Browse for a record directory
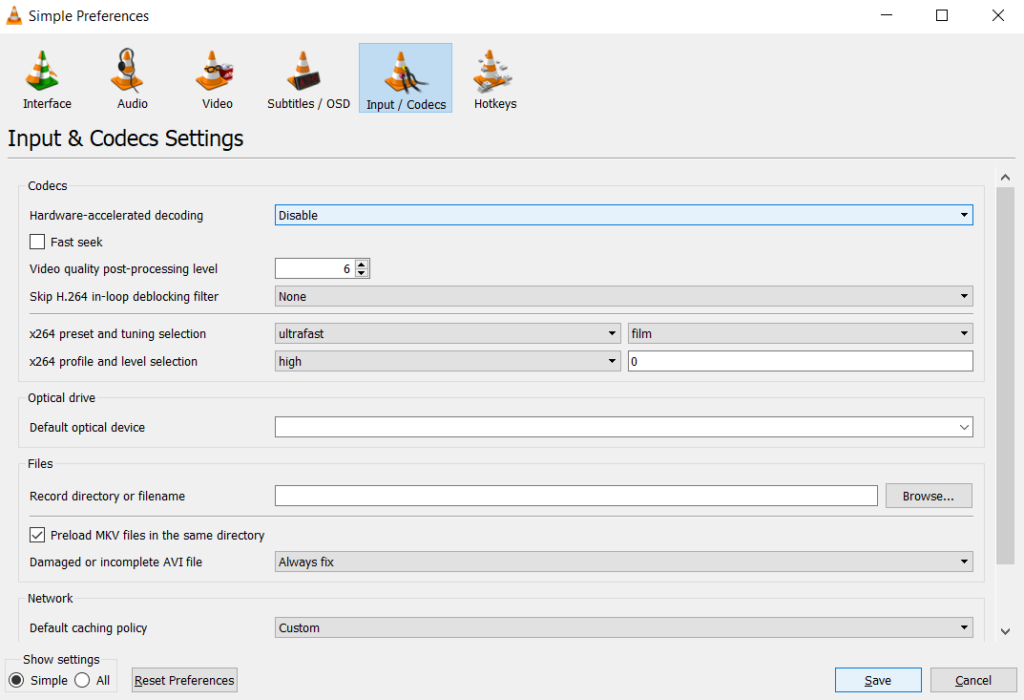The height and width of the screenshot is (700, 1024). click(928, 495)
